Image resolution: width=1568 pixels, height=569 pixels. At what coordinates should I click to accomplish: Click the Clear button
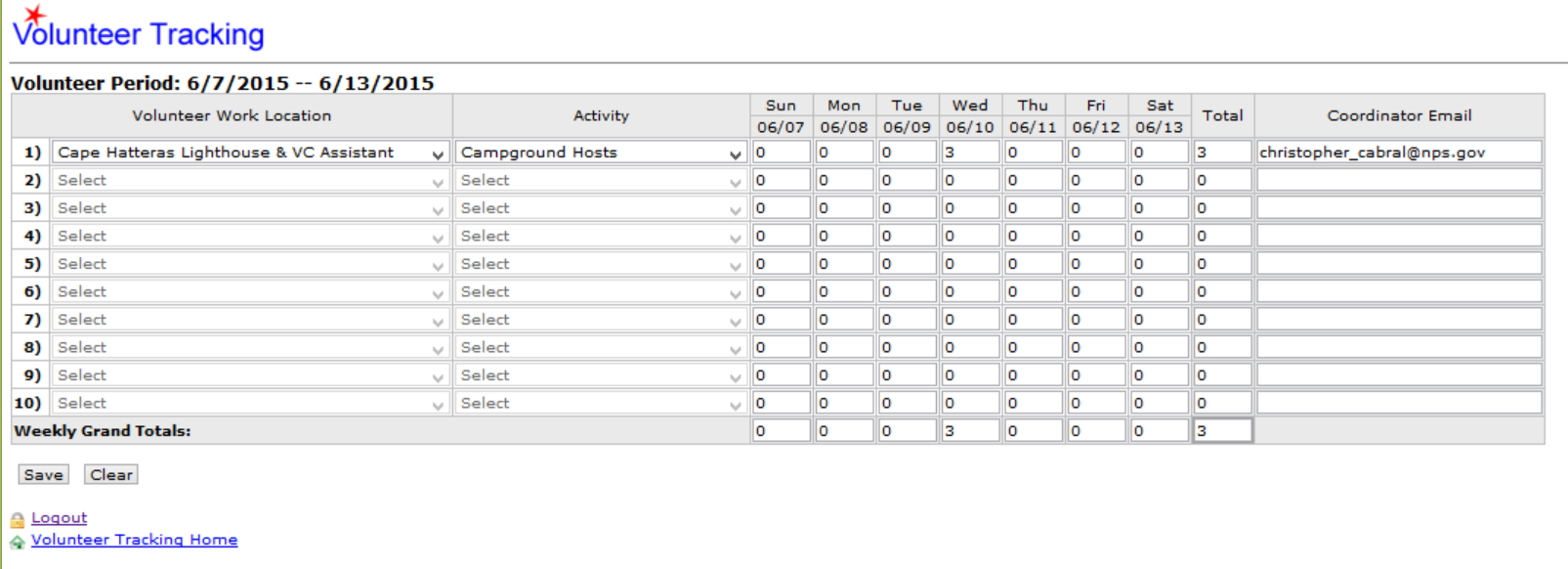click(x=111, y=474)
